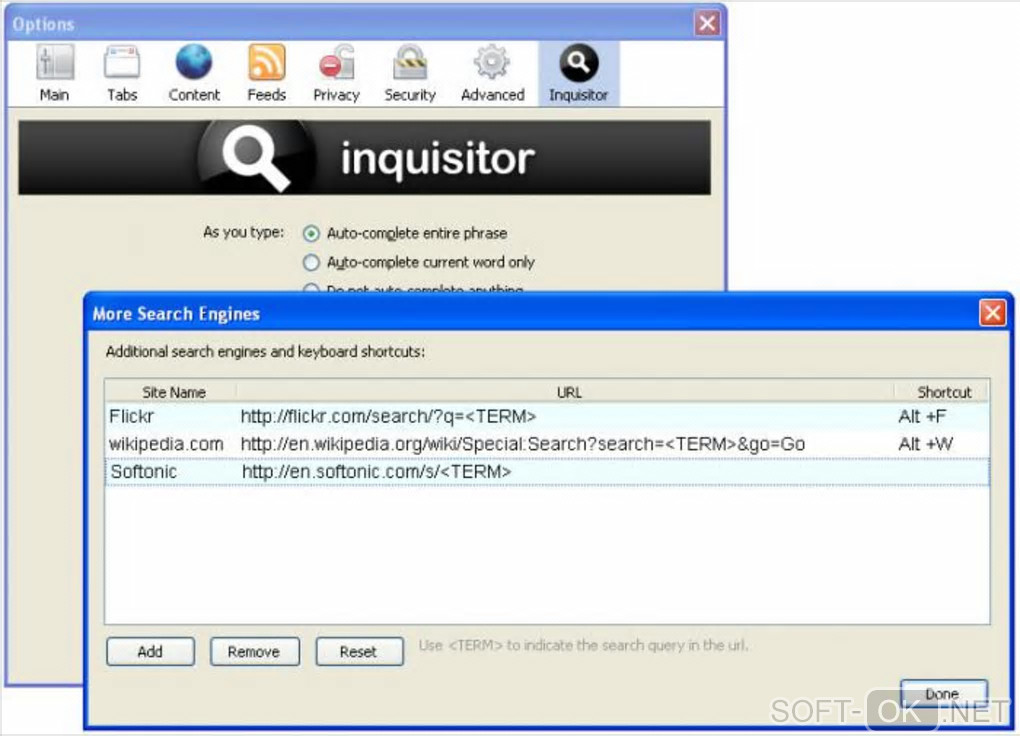The image size is (1020, 736).
Task: Click the Flickr URL http://flickr.com/search/?q=<TERM>
Action: click(388, 416)
